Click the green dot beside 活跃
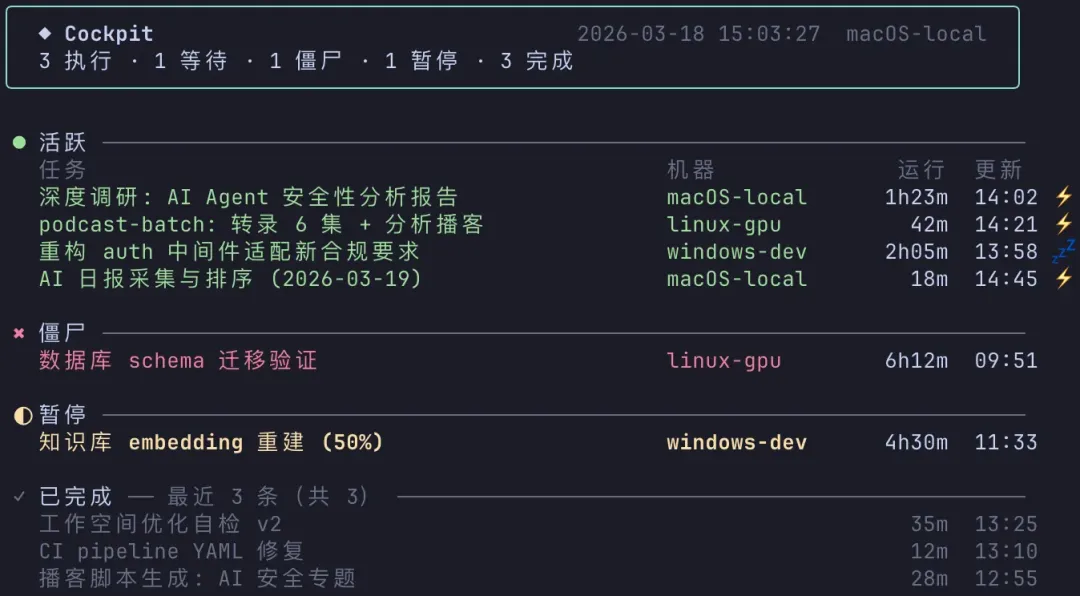The image size is (1080, 596). point(19,143)
